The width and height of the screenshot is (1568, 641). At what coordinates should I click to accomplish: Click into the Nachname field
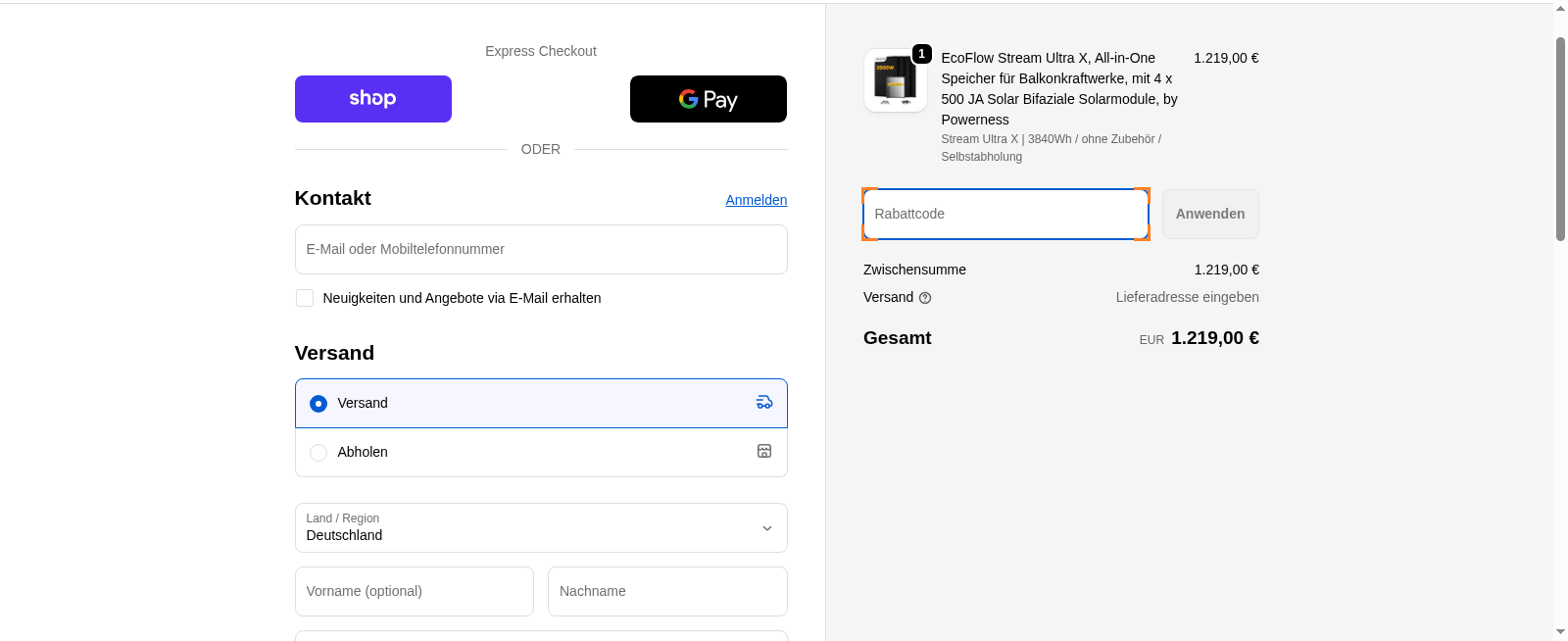point(666,592)
